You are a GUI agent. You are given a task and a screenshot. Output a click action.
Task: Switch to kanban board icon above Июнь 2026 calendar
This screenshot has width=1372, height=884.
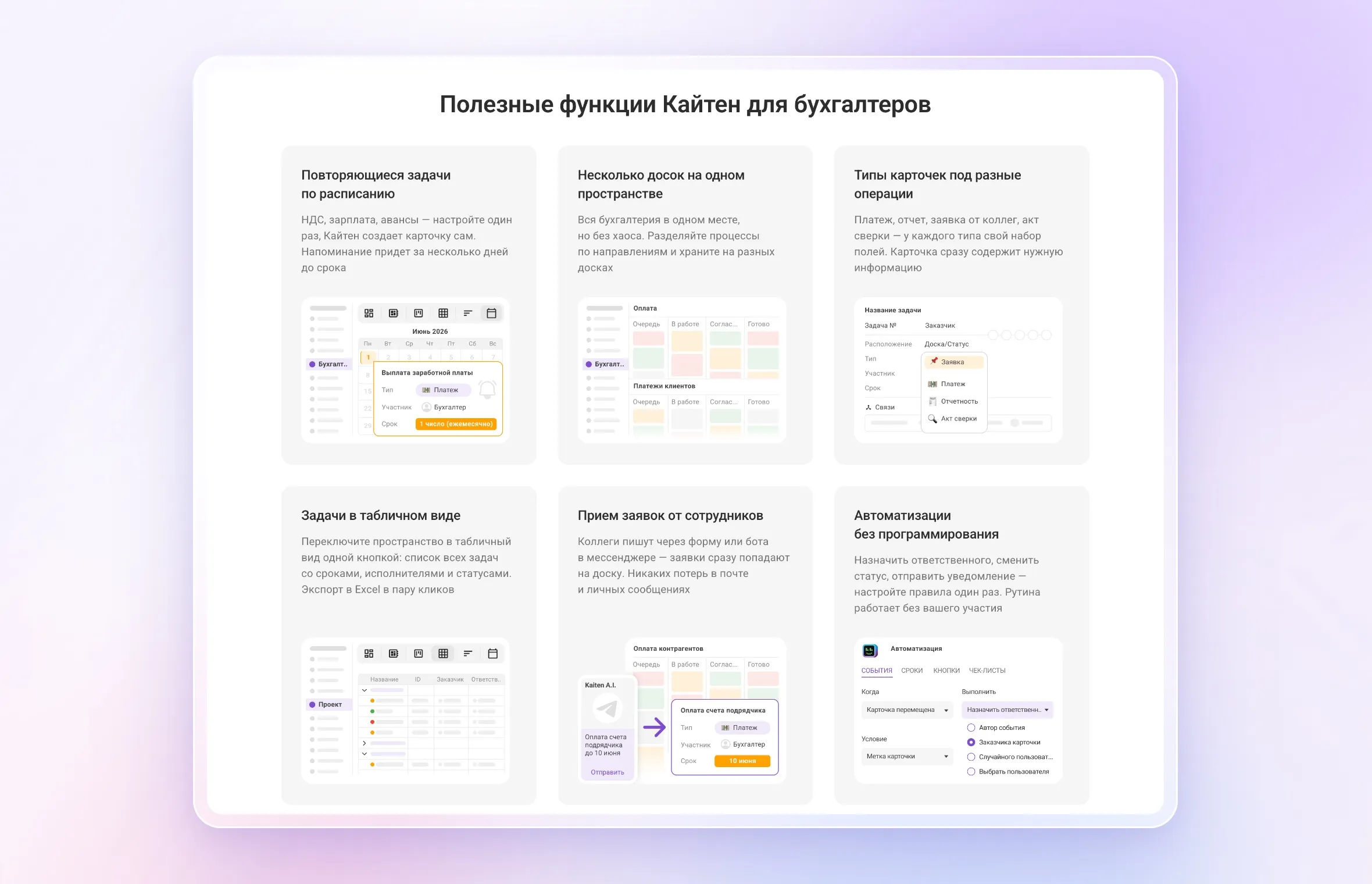[x=418, y=313]
